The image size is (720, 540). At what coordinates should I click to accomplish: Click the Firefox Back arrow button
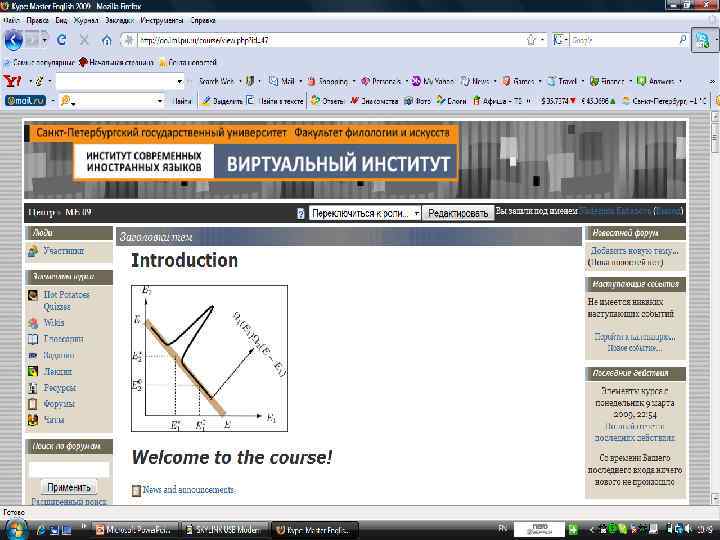(13, 40)
